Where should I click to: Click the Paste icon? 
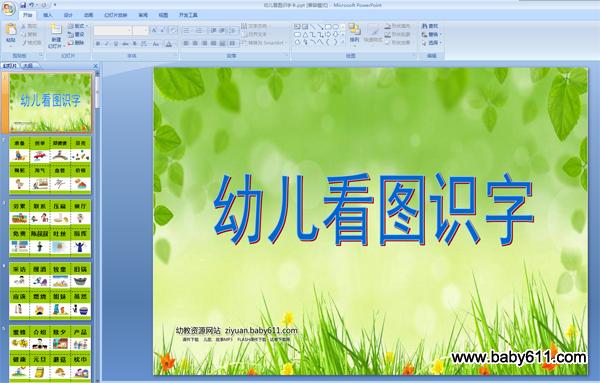[11, 33]
